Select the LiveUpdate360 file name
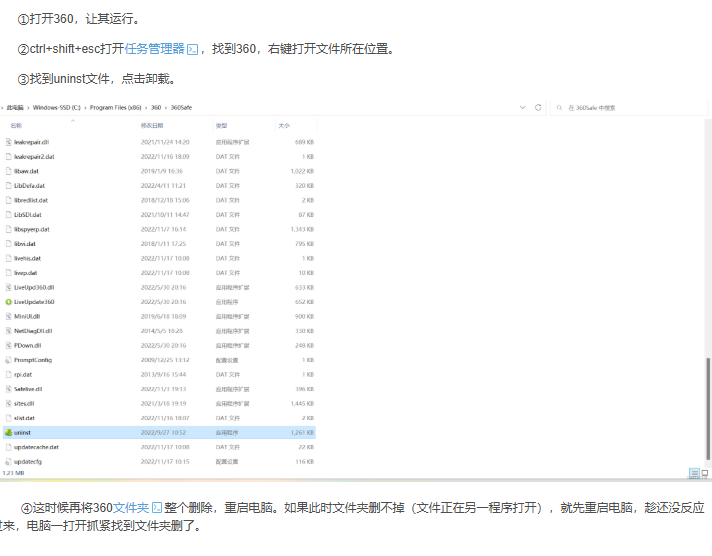The image size is (712, 556). pyautogui.click(x=34, y=302)
